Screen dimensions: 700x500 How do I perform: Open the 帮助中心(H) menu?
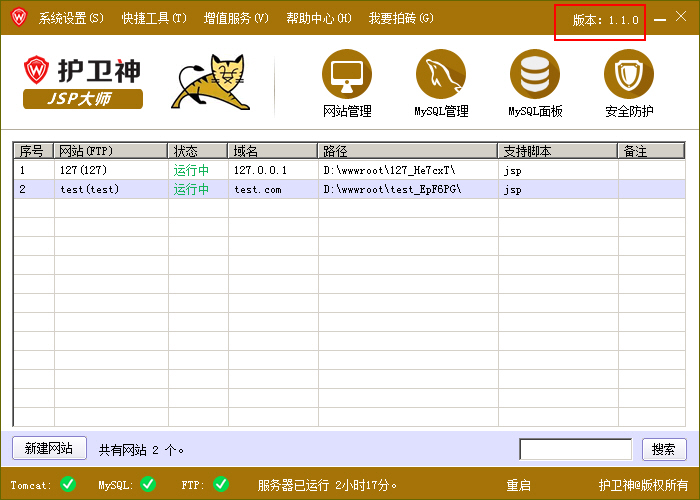319,18
